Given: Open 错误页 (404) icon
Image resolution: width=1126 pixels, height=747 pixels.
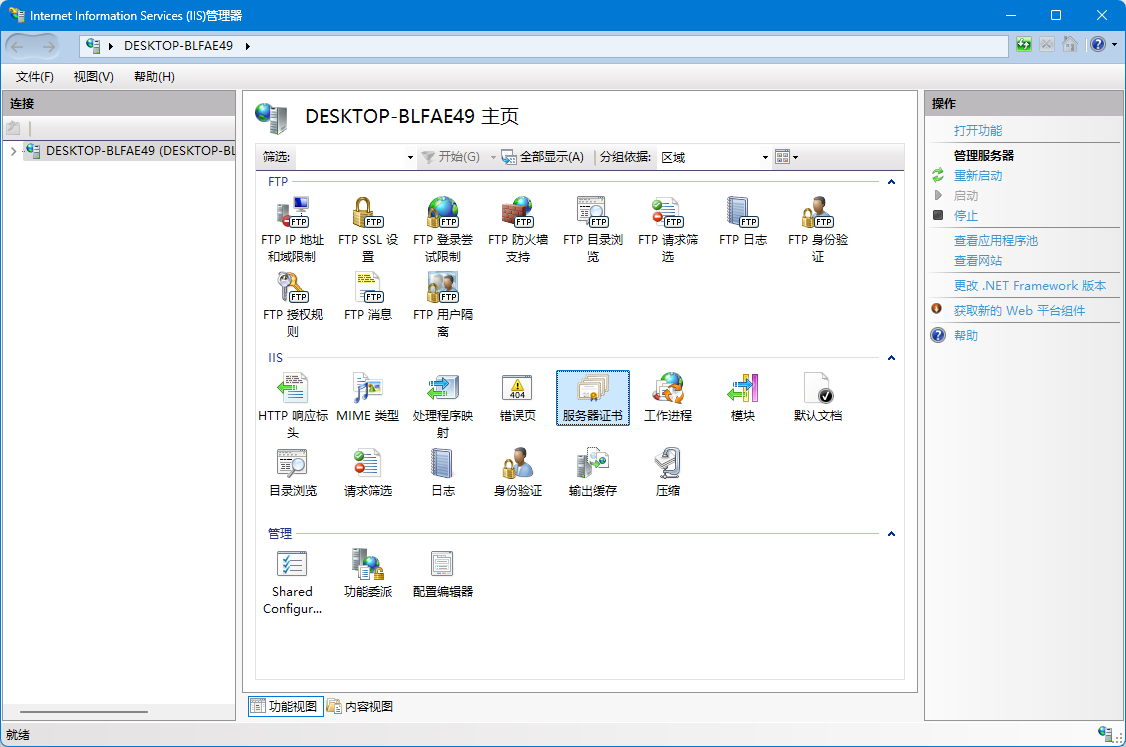Looking at the screenshot, I should click(518, 397).
